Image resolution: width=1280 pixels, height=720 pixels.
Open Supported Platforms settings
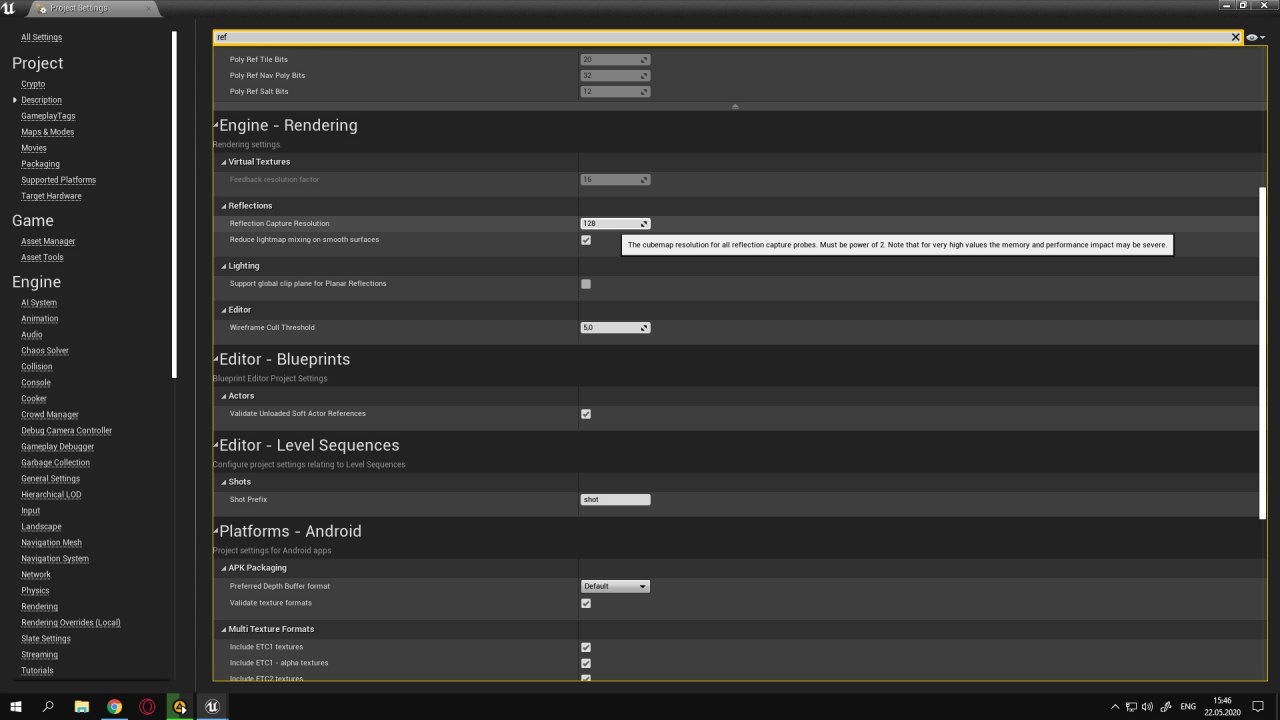58,180
